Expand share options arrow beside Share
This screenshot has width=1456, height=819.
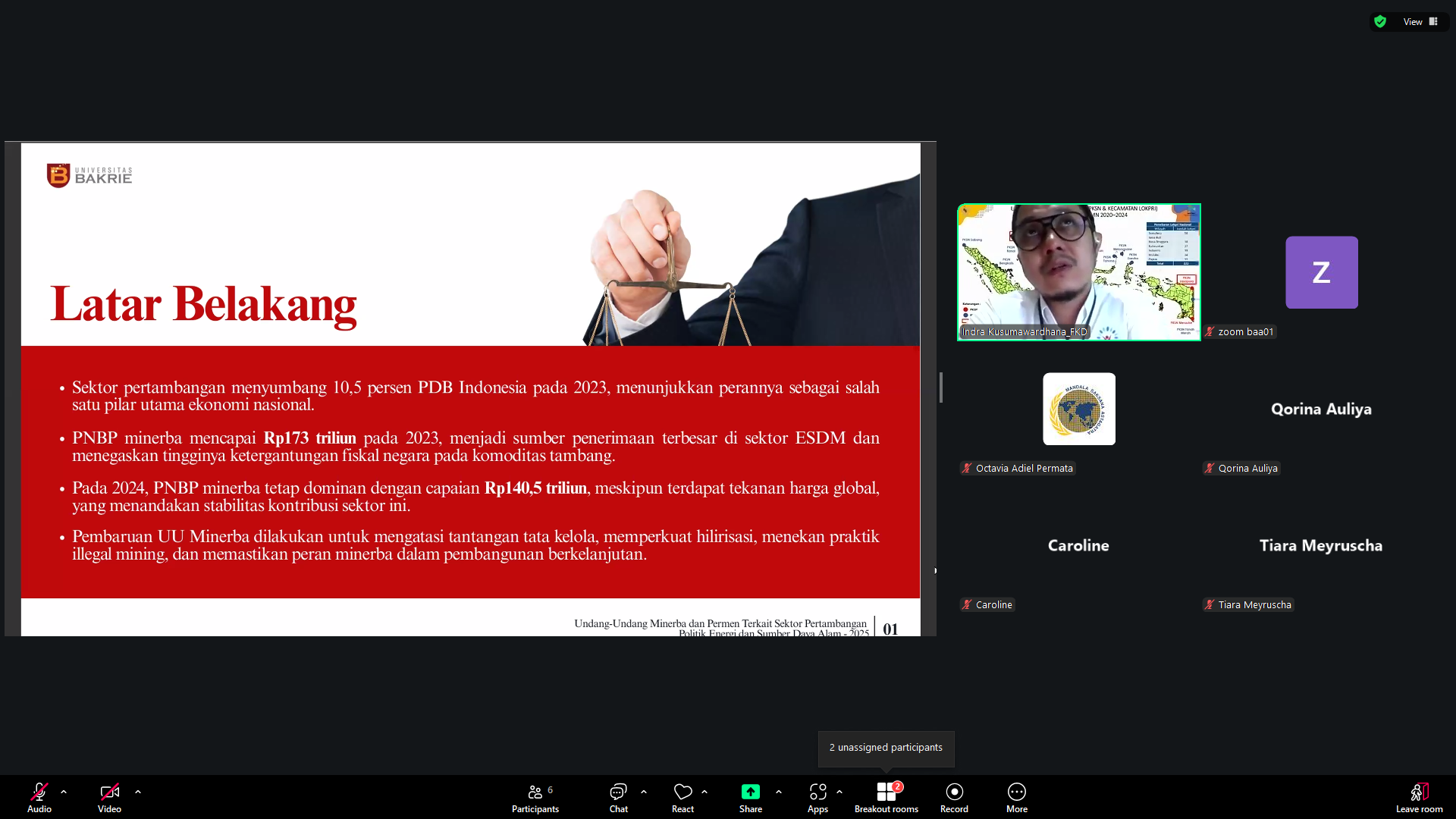click(779, 792)
